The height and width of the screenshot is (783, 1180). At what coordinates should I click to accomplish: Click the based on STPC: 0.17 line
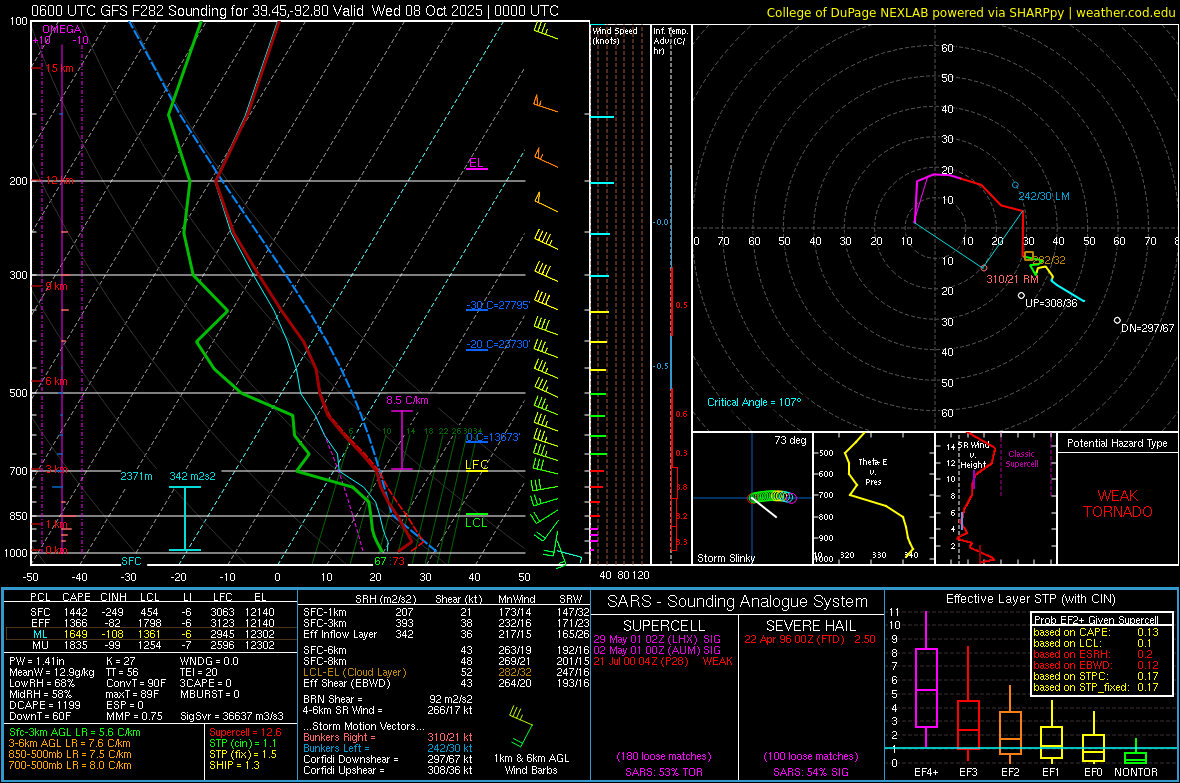coord(1096,676)
